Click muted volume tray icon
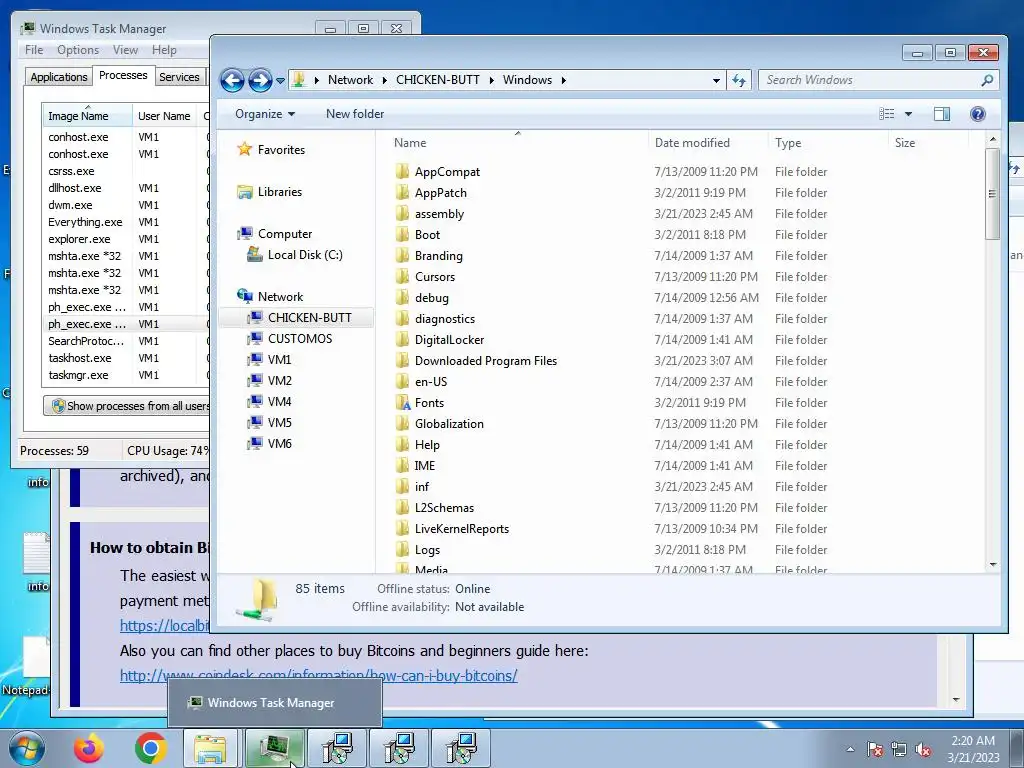The width and height of the screenshot is (1024, 768). (923, 749)
